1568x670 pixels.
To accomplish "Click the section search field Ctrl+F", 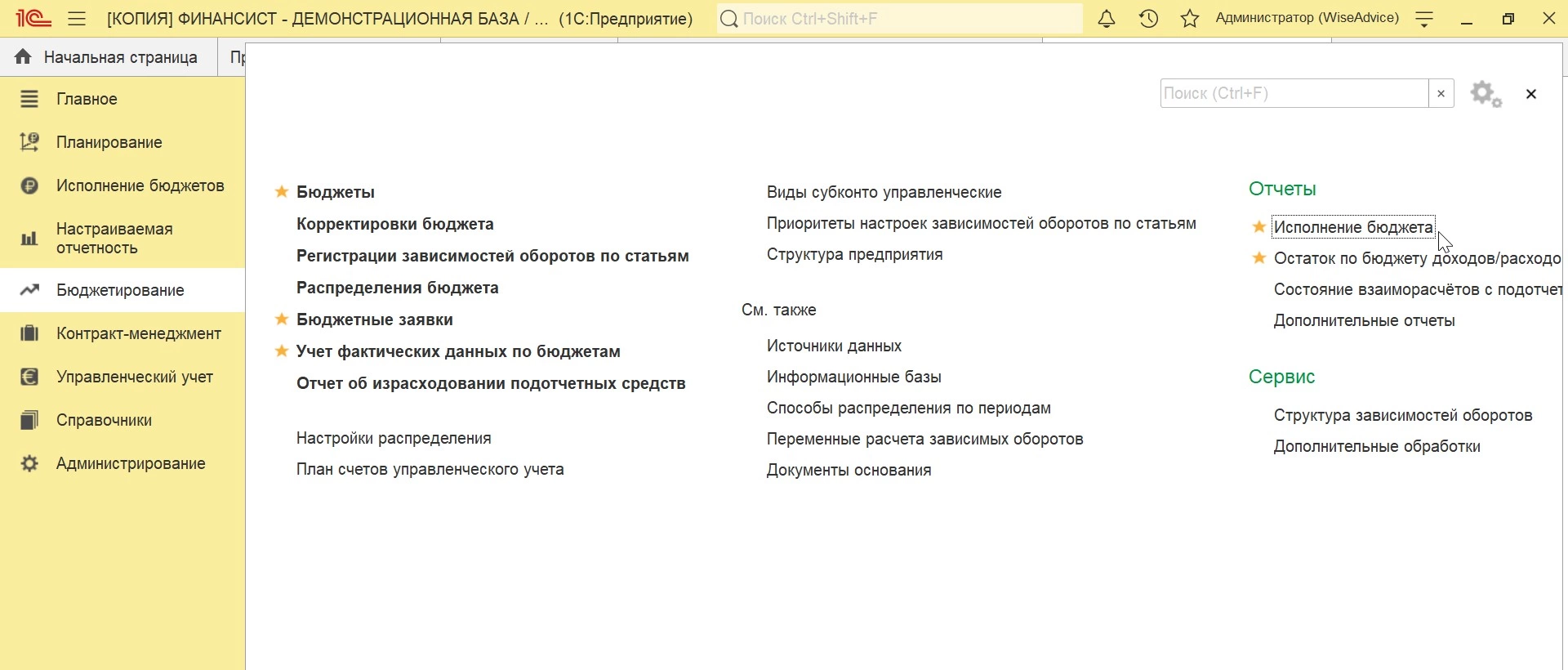I will [x=1294, y=93].
